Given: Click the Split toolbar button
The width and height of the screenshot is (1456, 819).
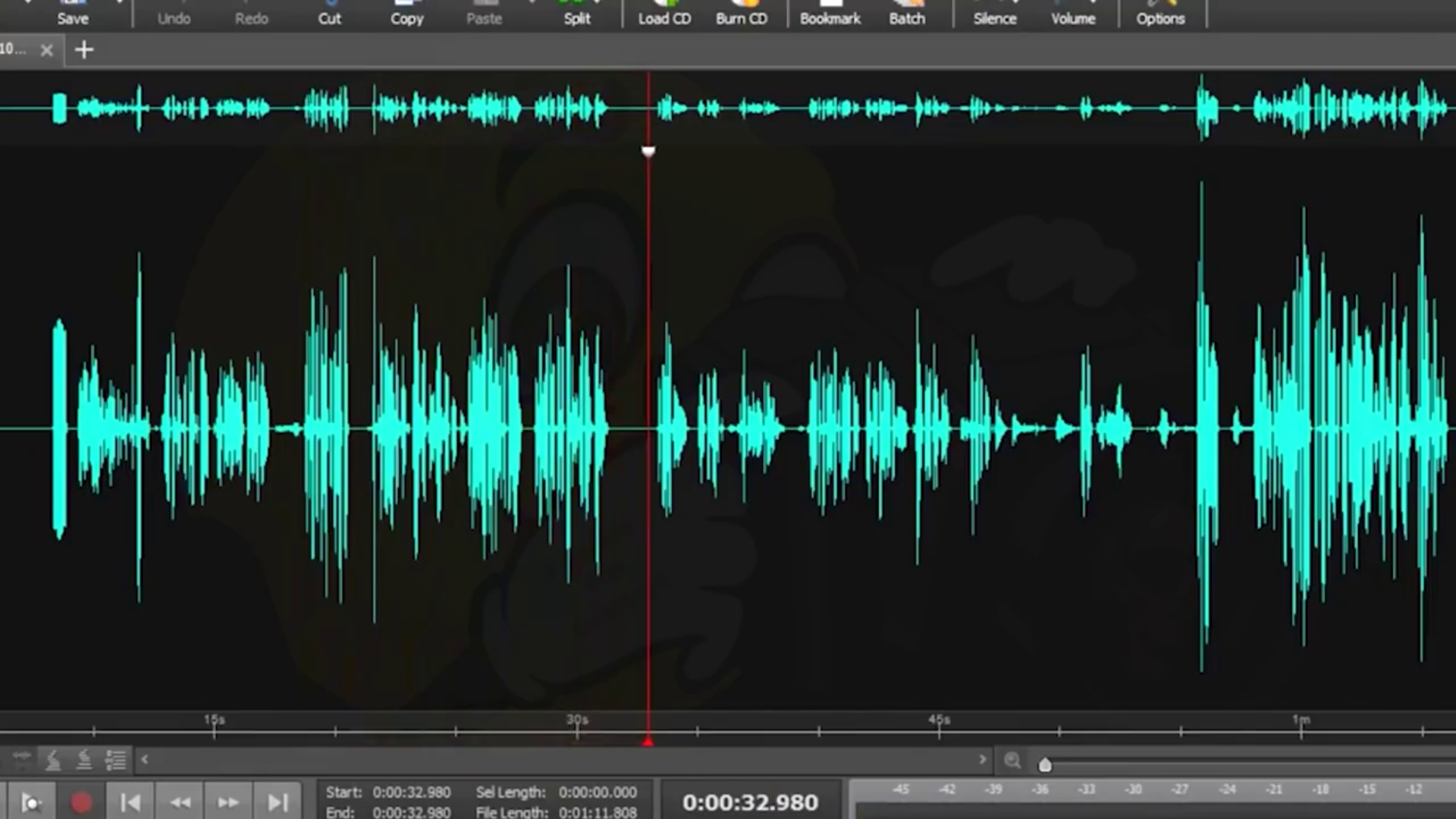Looking at the screenshot, I should (576, 14).
